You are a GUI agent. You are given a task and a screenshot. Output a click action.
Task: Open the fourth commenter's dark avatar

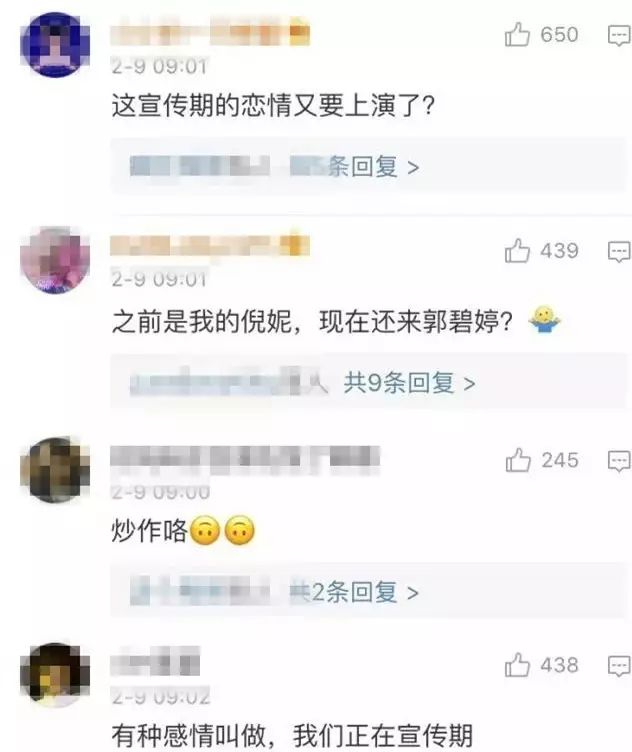pos(55,675)
